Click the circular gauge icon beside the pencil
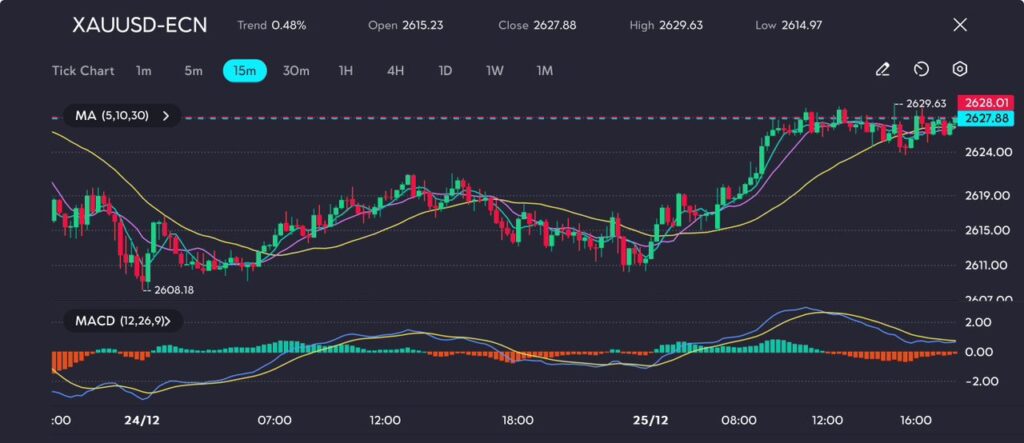This screenshot has width=1024, height=443. coord(921,70)
